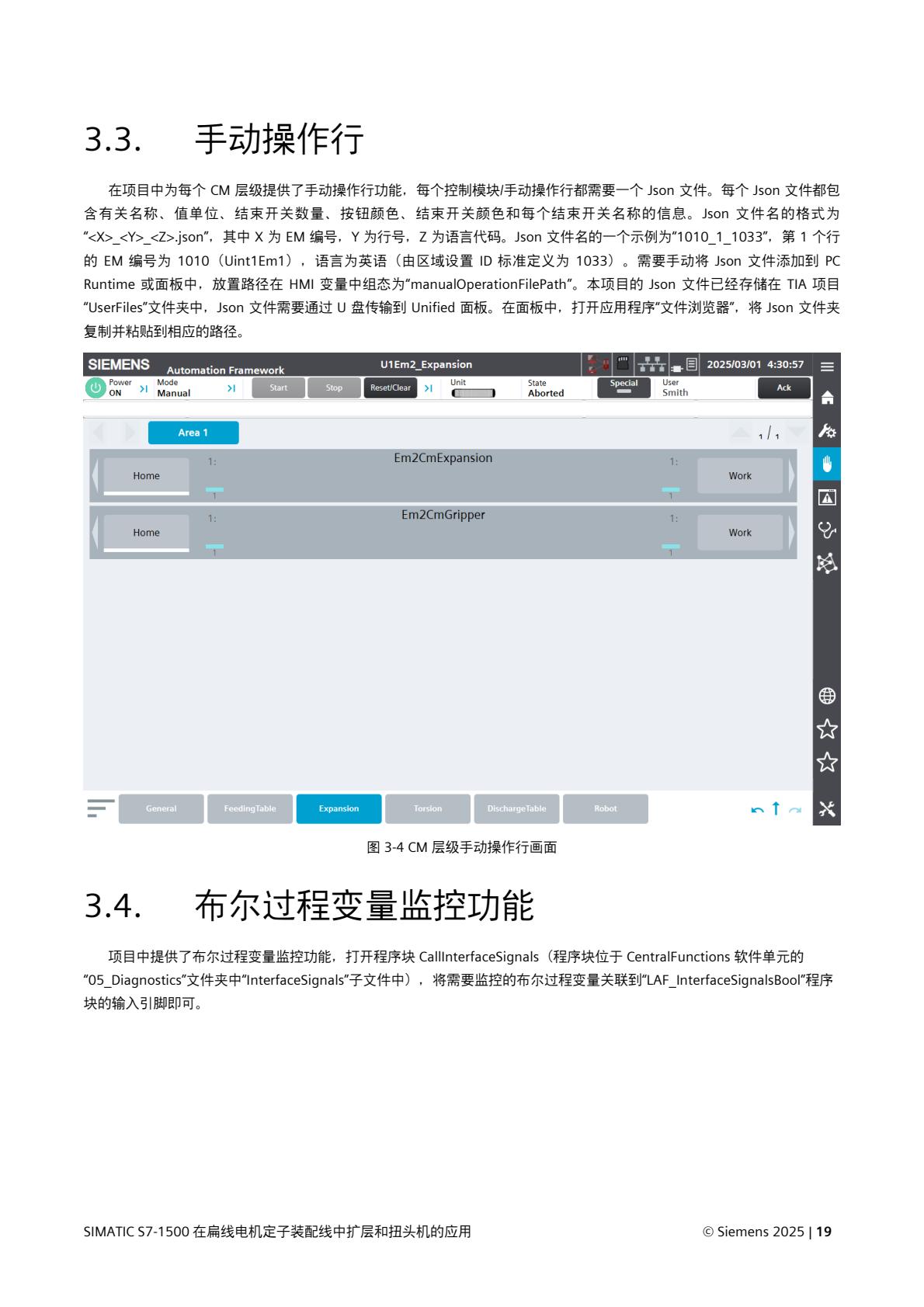924x1307 pixels.
Task: Toggle the green Power ON button
Action: (x=96, y=388)
